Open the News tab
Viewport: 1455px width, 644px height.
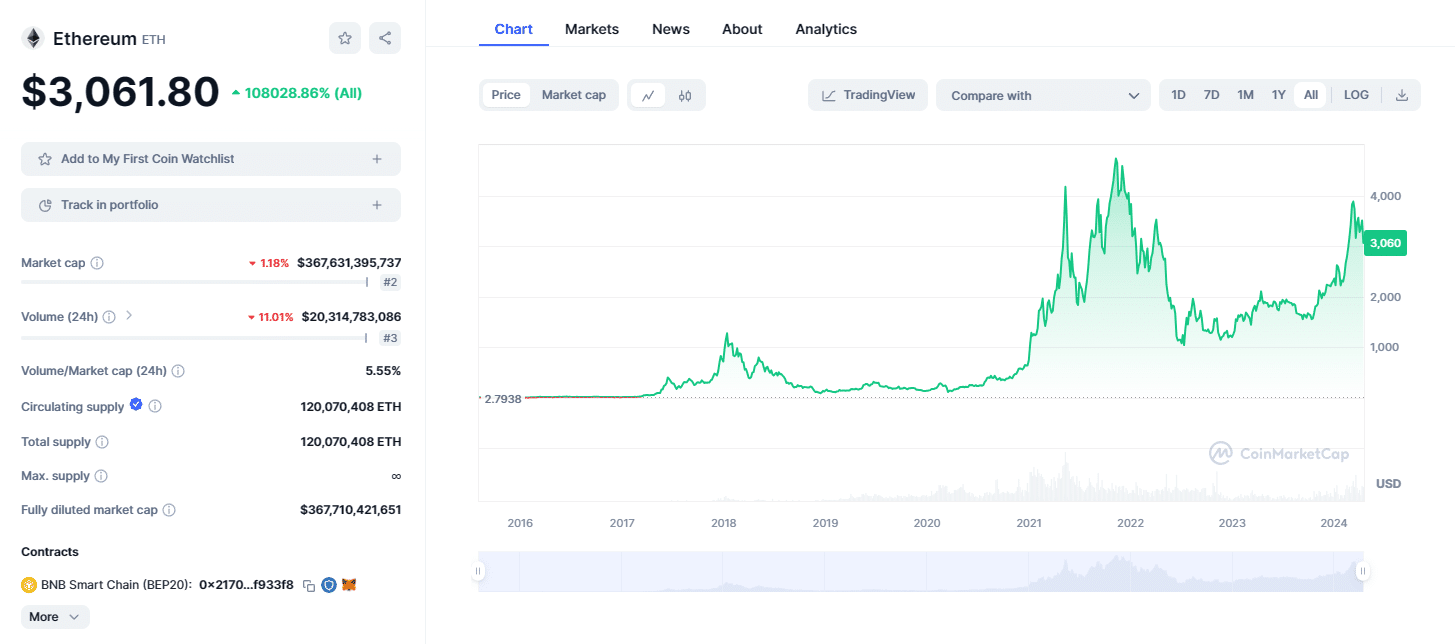(x=671, y=29)
